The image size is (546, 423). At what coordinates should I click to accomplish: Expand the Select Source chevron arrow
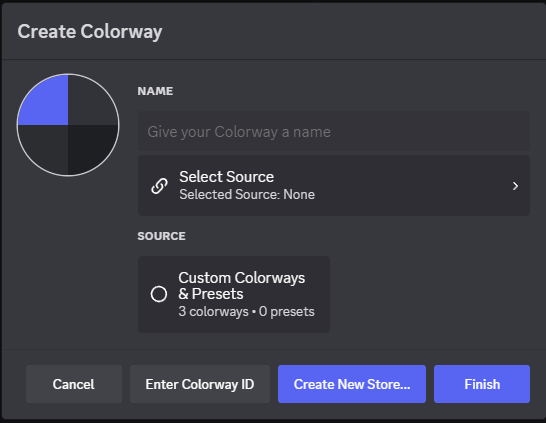point(515,186)
